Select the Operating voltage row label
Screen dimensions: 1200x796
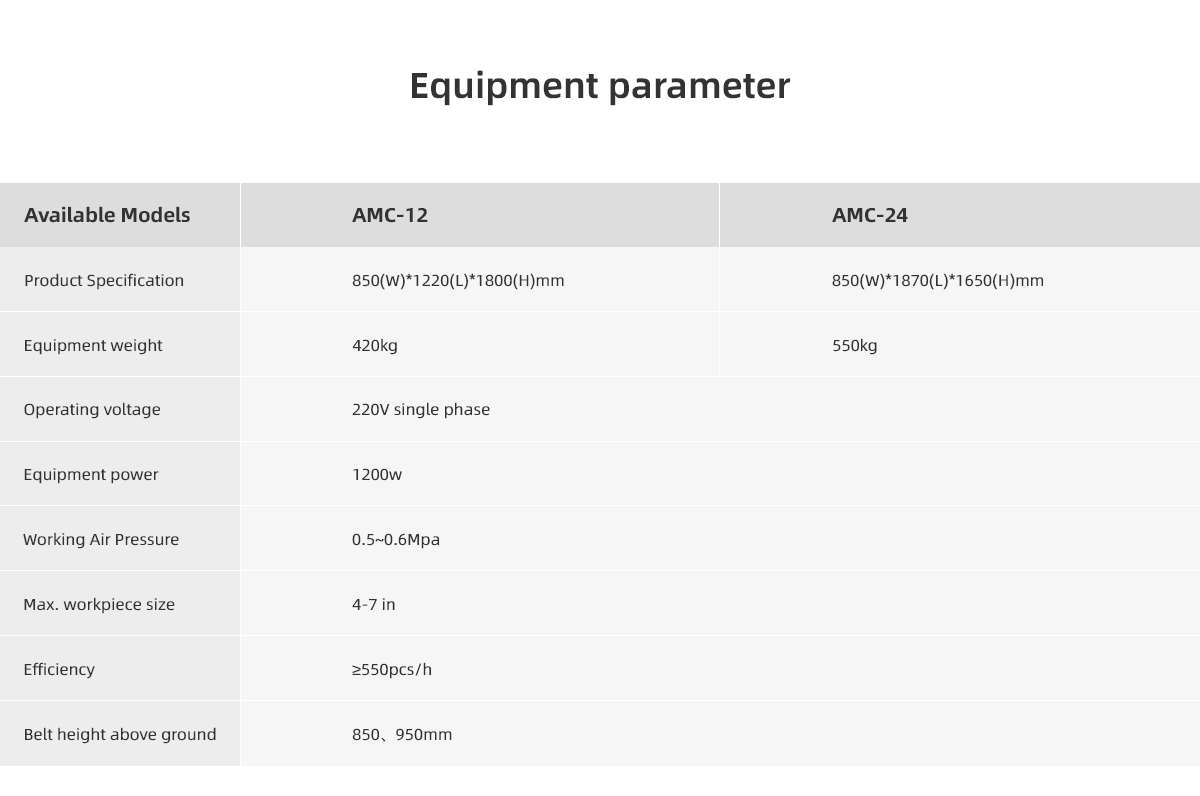tap(92, 409)
